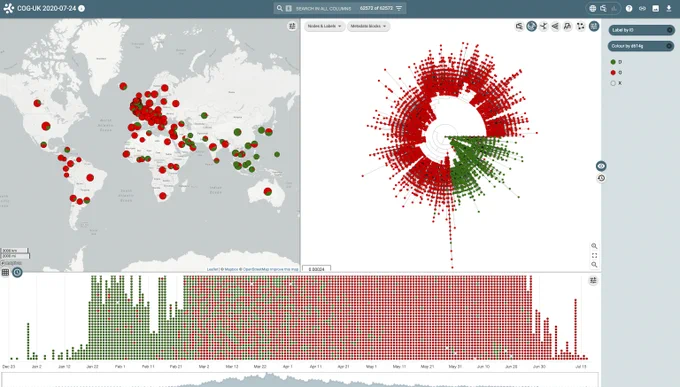This screenshot has height=387, width=680.
Task: Select the radial tree layout icon
Action: pos(543,26)
